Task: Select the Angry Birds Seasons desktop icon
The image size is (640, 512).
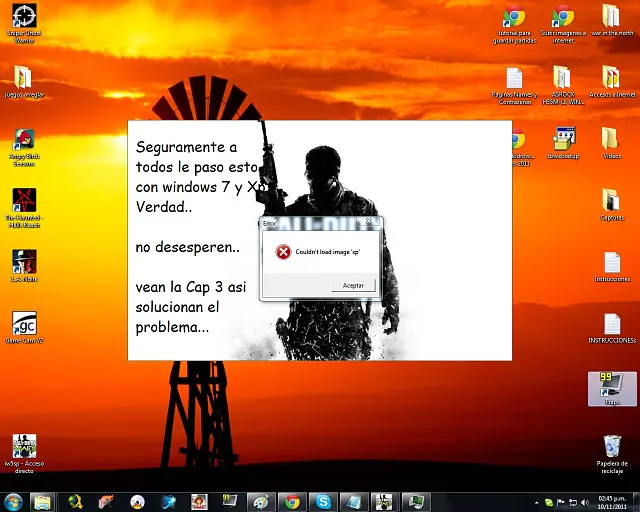Action: 24,147
